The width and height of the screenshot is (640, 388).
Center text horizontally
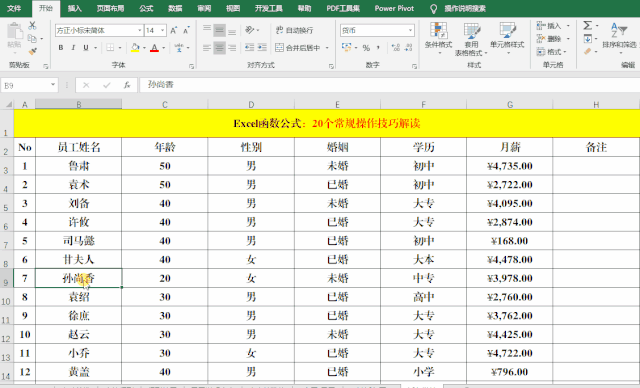[220, 48]
